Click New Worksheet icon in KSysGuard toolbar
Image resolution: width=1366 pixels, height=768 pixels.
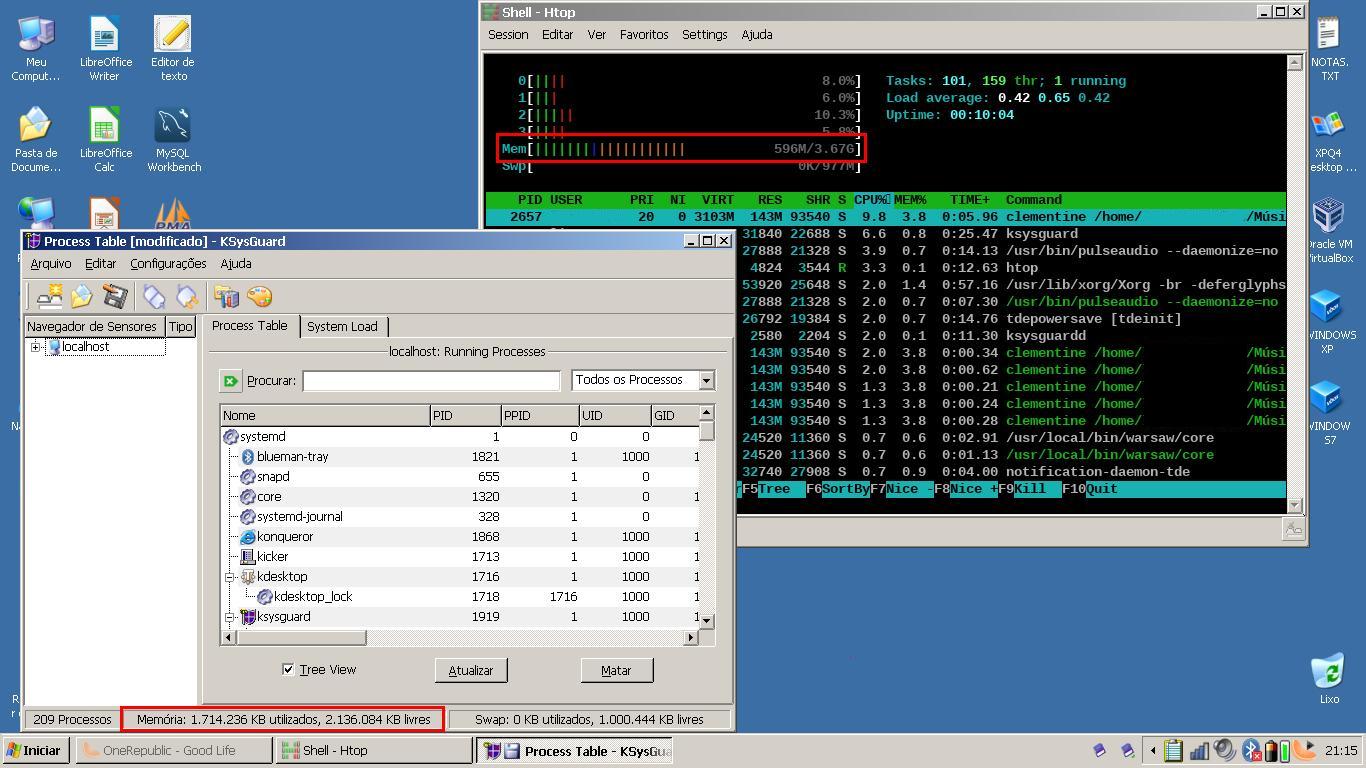pyautogui.click(x=49, y=296)
